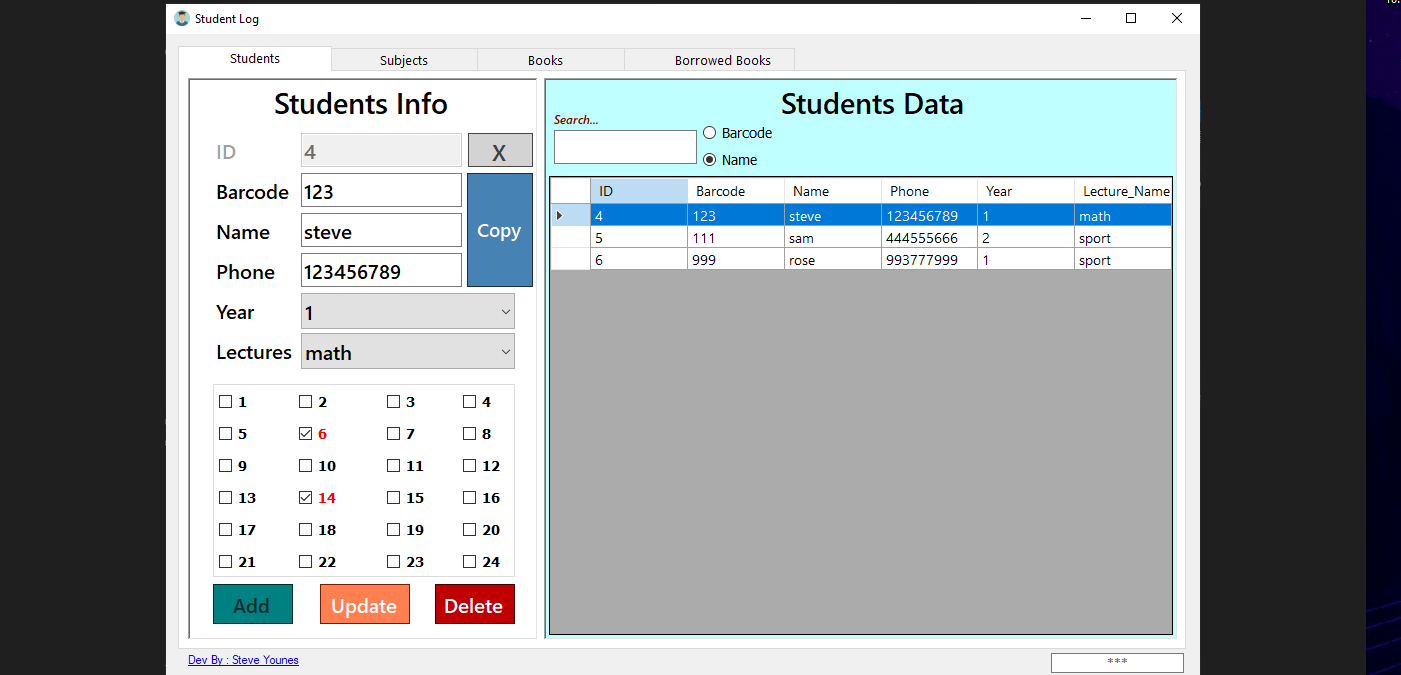
Task: Click the X clear button beside ID
Action: (499, 151)
